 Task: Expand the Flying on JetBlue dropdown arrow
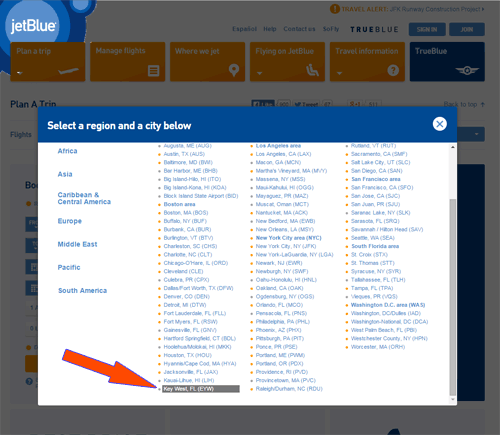[259, 73]
